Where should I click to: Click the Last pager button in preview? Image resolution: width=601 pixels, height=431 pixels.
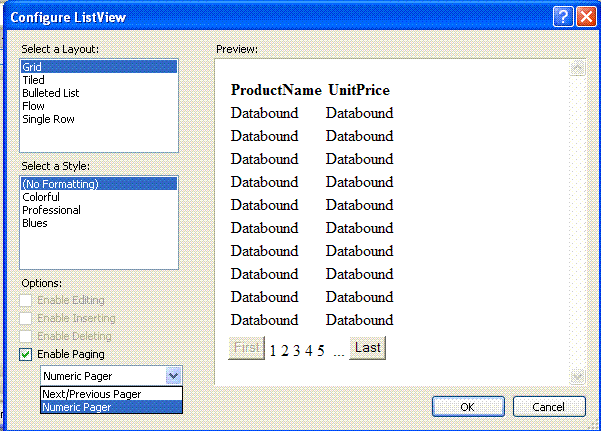point(367,348)
